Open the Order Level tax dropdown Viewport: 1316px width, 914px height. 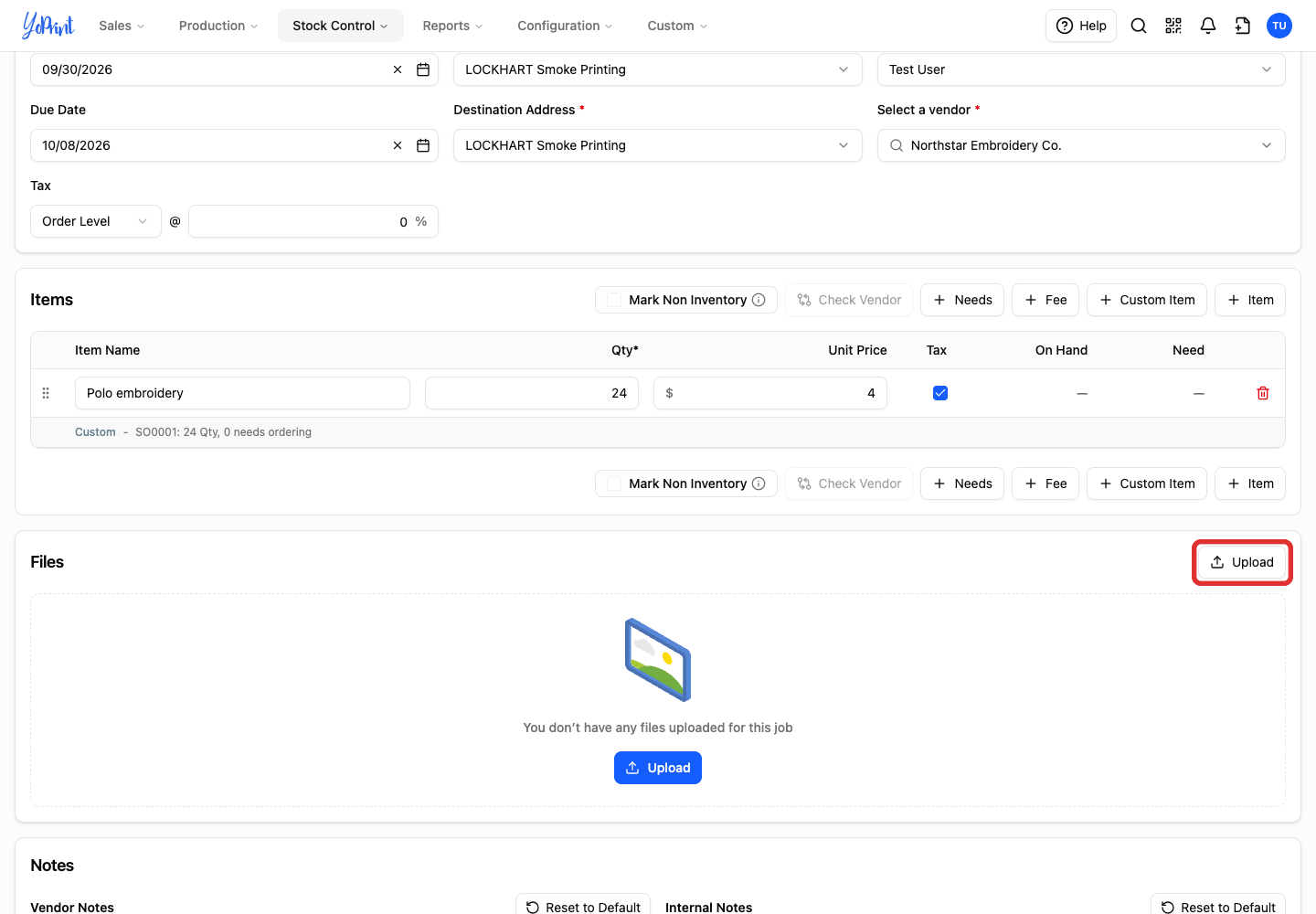click(96, 221)
